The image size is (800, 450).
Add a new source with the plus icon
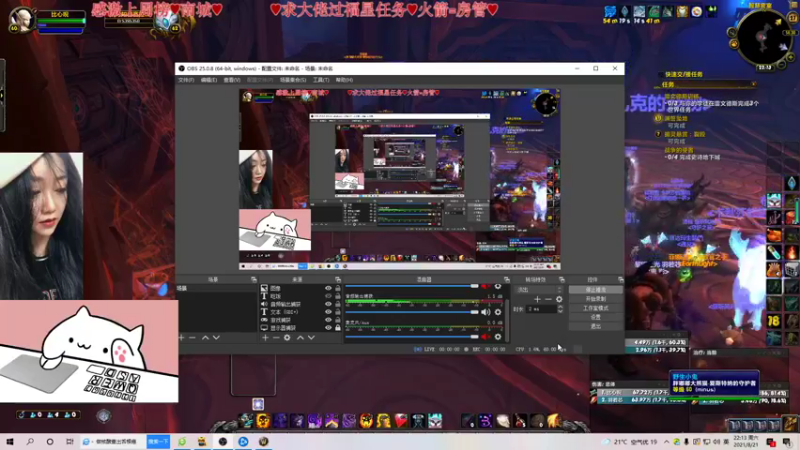point(265,338)
